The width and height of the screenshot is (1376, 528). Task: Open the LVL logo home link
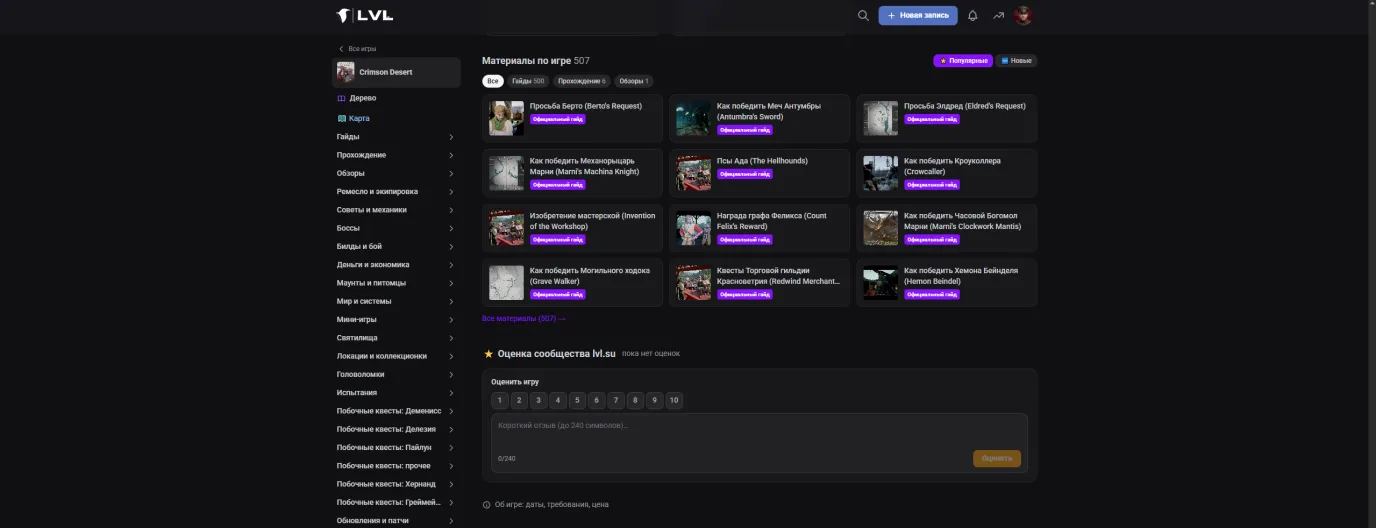(365, 15)
